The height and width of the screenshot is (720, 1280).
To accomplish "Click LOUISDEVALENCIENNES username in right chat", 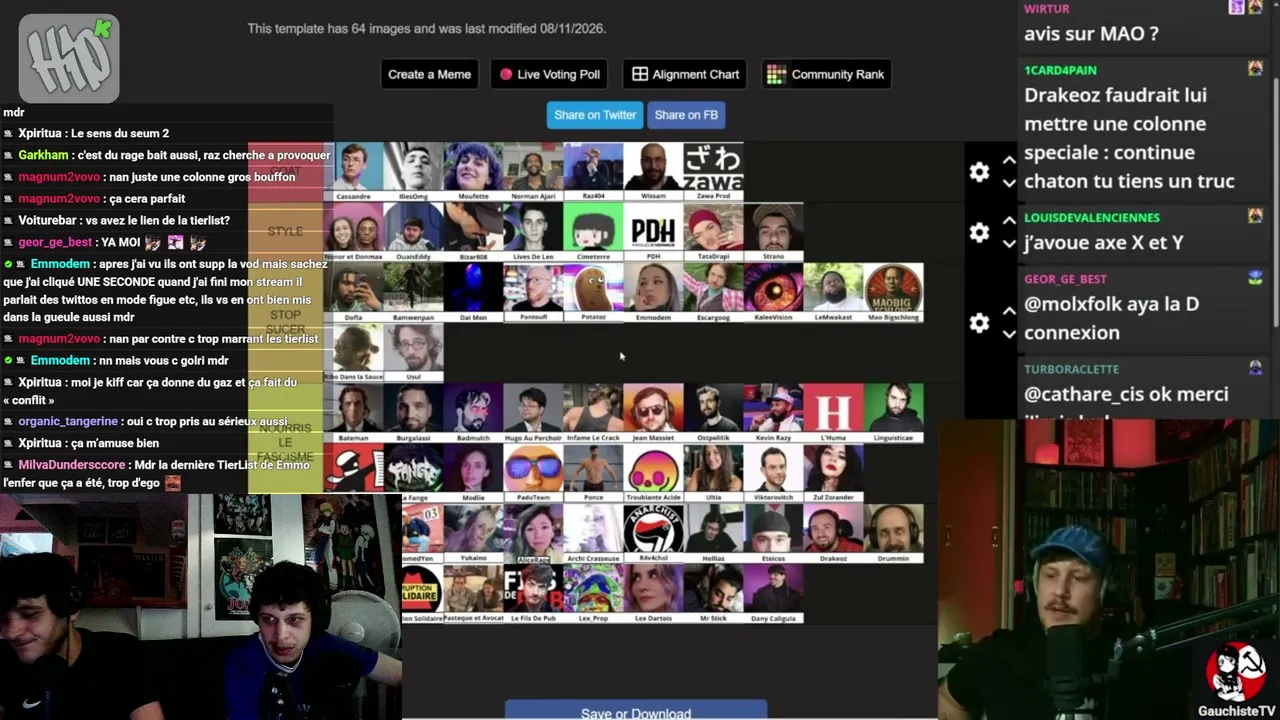I will point(1092,217).
